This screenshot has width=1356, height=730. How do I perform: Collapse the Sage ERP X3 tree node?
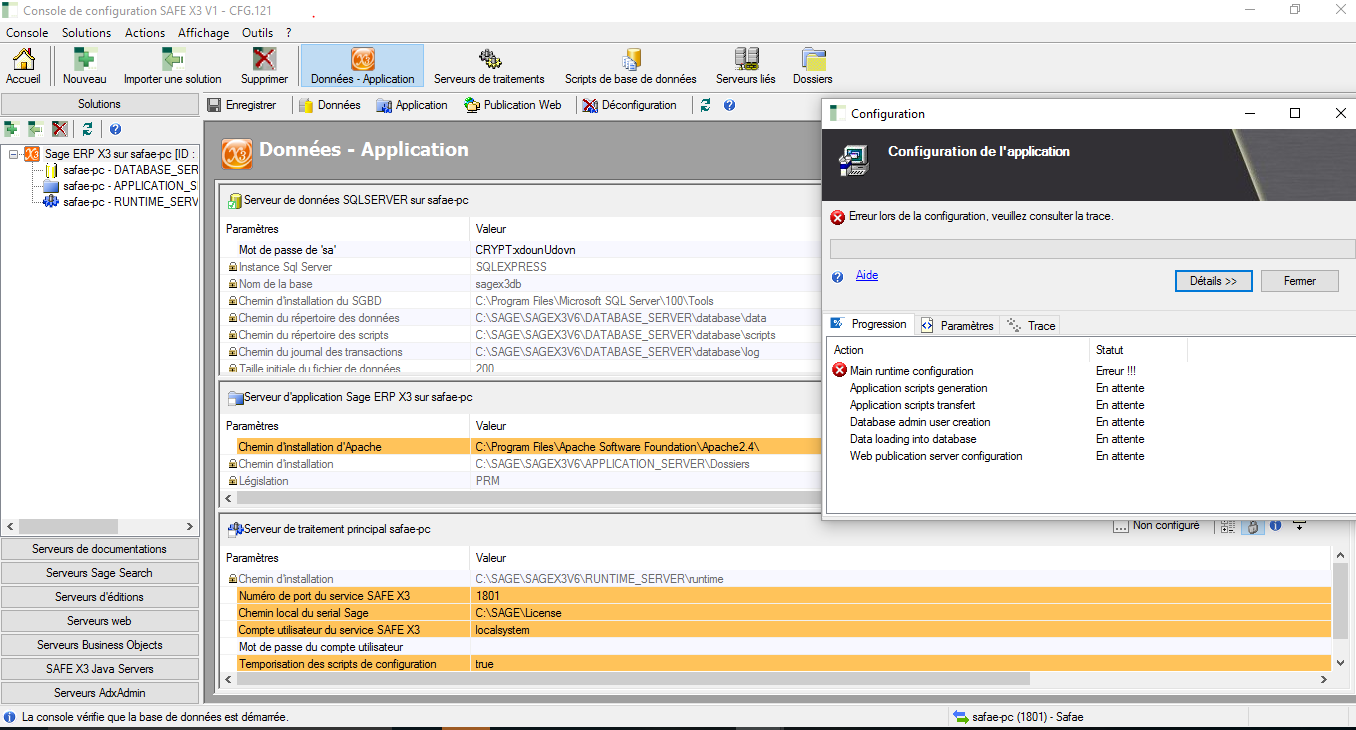pos(14,154)
